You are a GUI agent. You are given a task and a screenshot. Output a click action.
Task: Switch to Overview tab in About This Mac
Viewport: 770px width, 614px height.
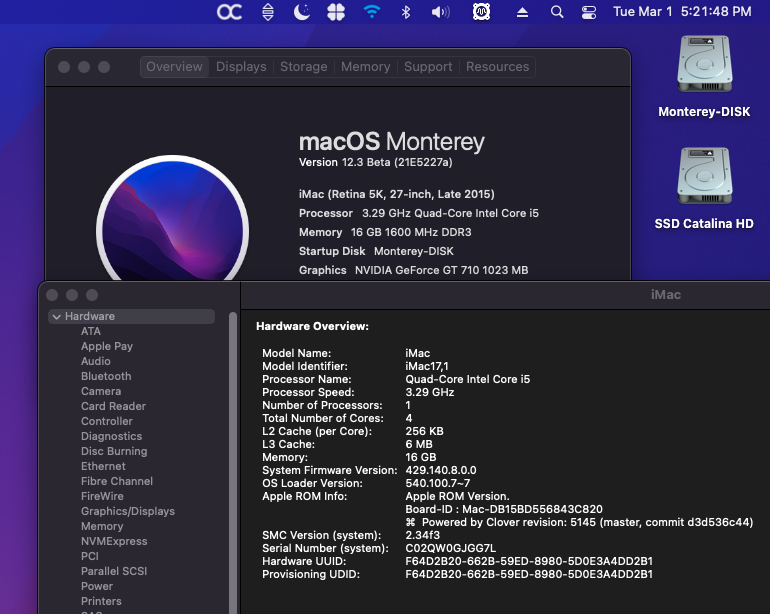(x=174, y=67)
